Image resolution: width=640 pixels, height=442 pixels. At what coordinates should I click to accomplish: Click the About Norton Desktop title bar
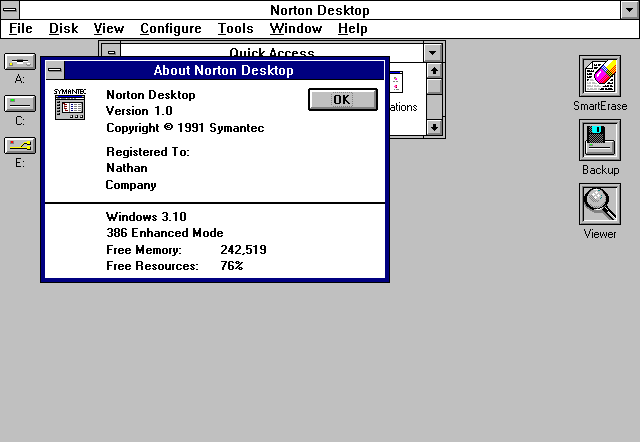(224, 70)
